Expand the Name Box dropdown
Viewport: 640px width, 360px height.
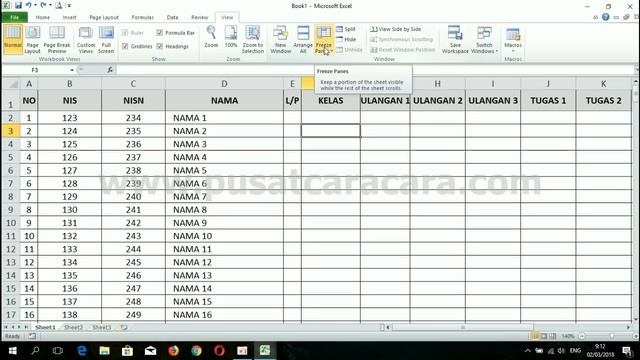(72, 70)
